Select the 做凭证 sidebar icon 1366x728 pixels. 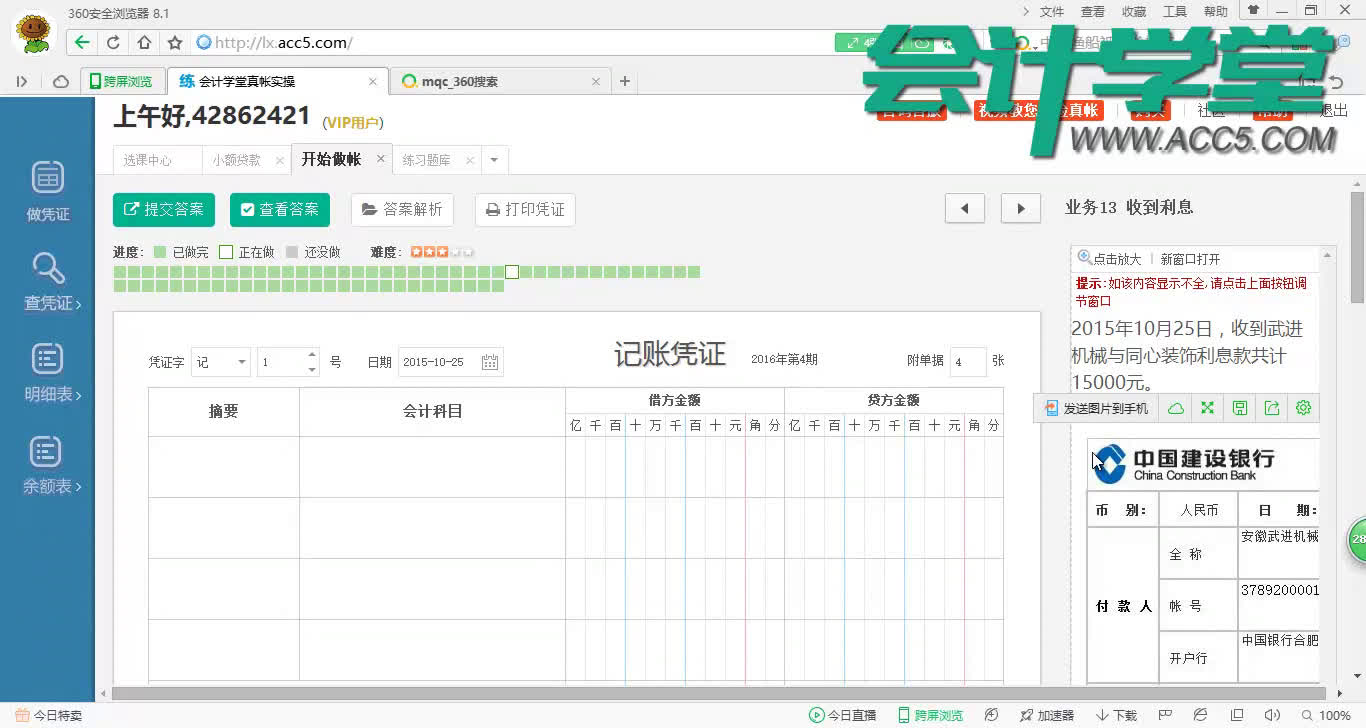(x=46, y=190)
